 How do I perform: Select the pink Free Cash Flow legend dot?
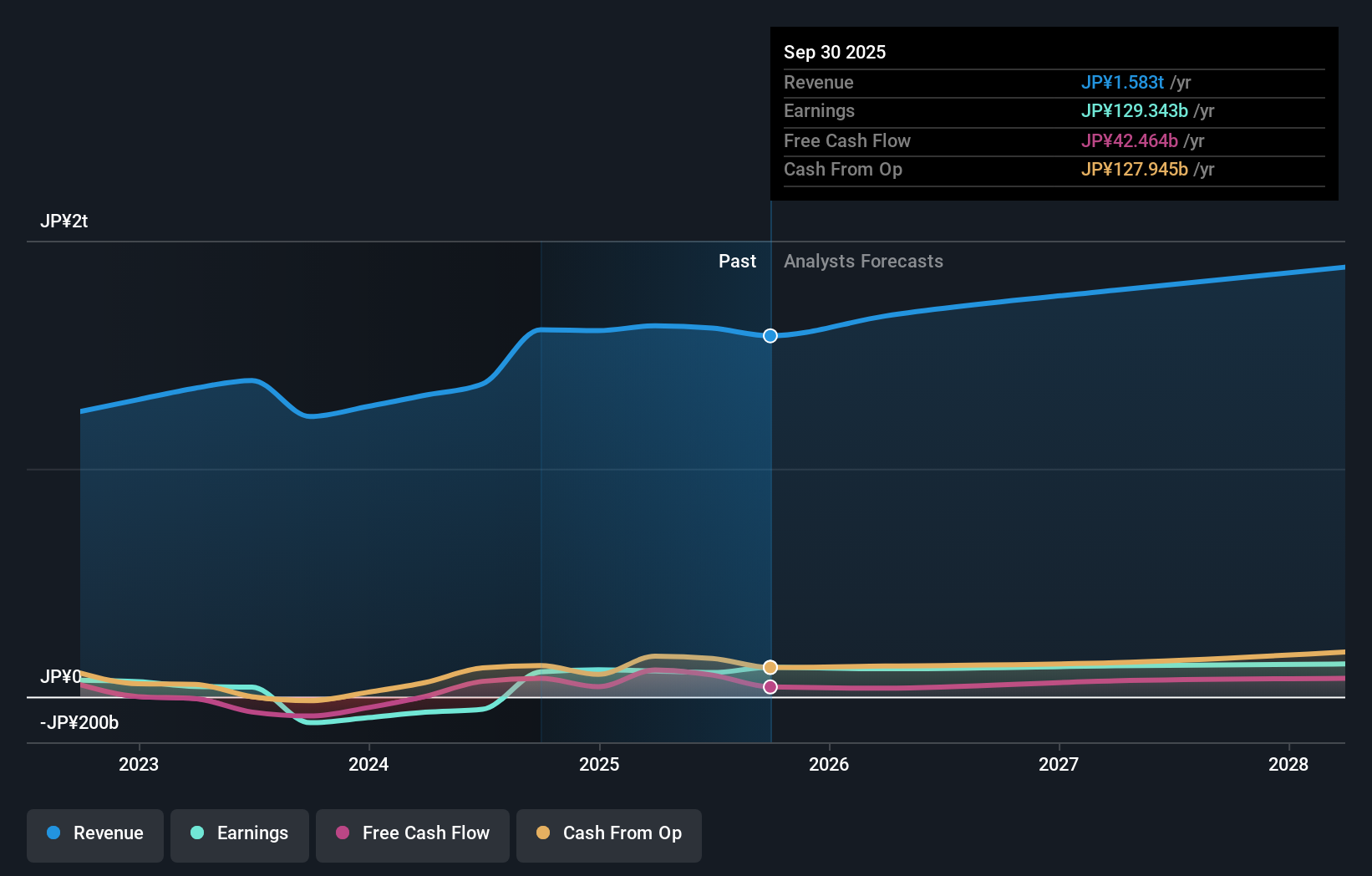(x=341, y=833)
